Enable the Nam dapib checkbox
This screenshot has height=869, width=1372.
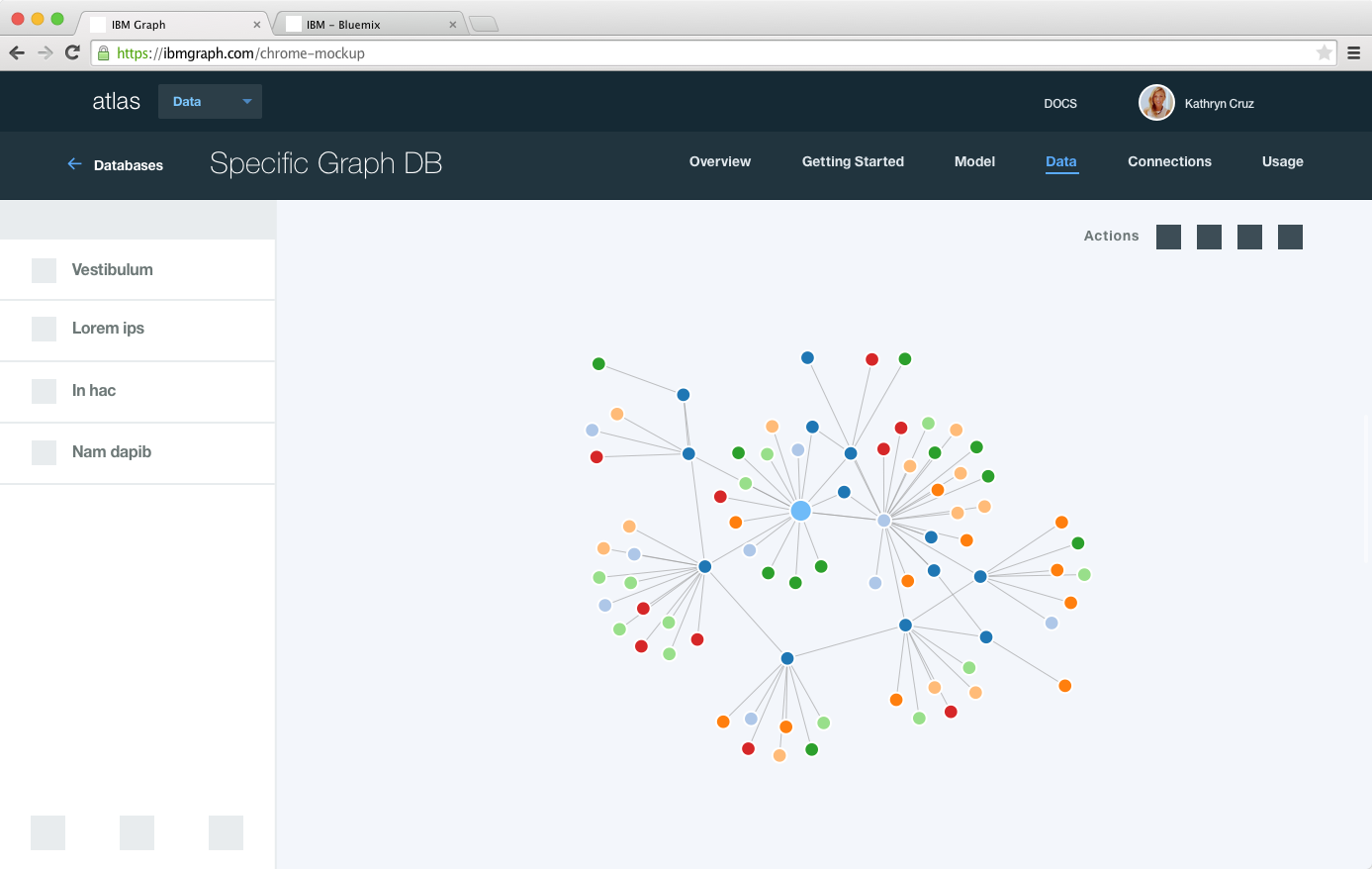click(x=44, y=452)
